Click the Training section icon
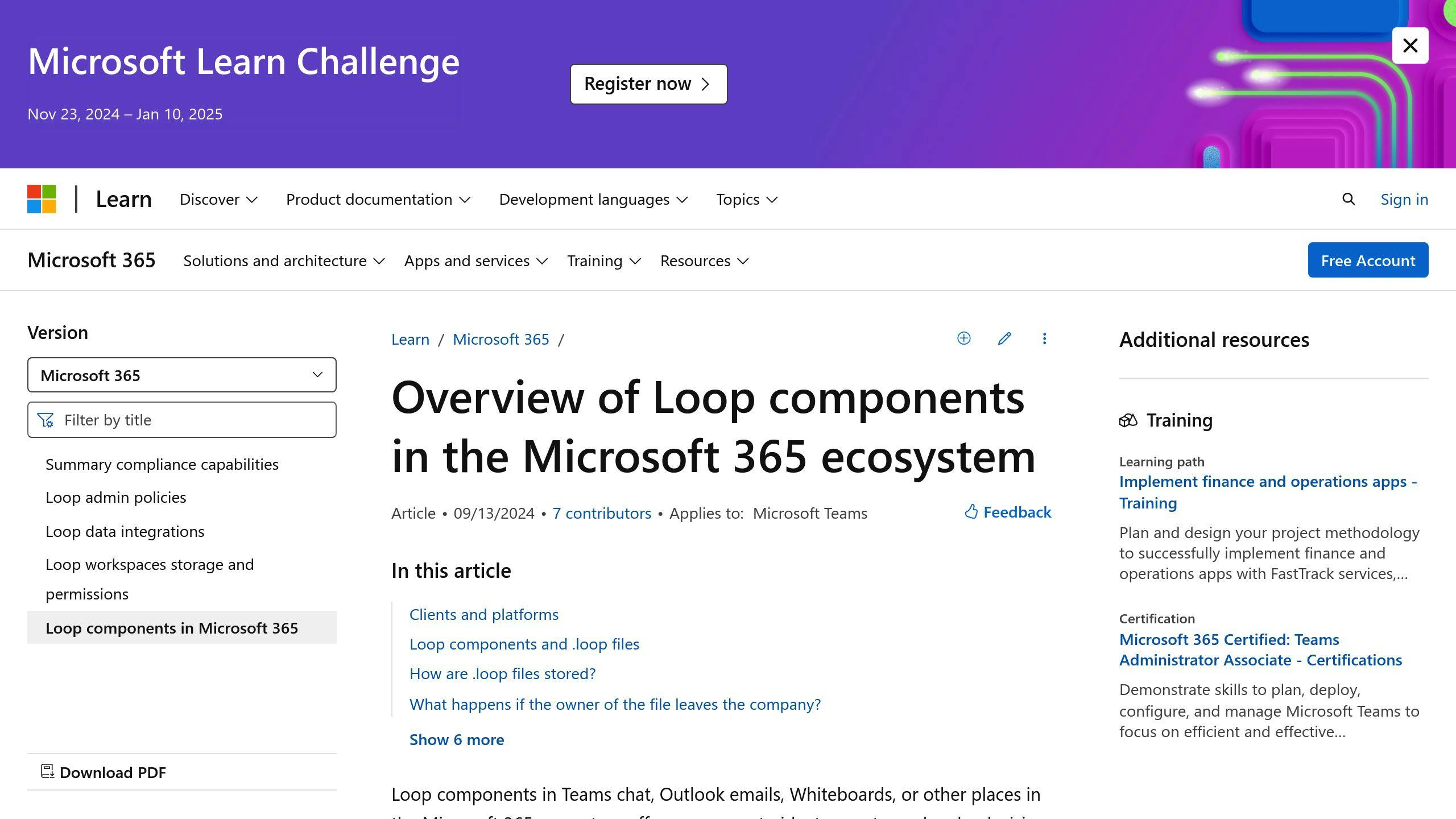 pyautogui.click(x=1128, y=420)
